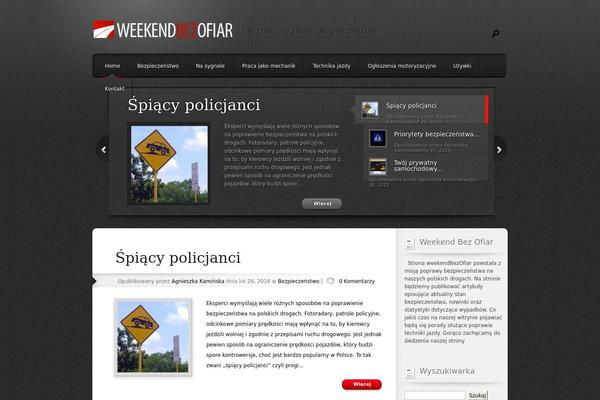Advance slider with right arrow
Image resolution: width=600 pixels, height=400 pixels.
pos(499,150)
